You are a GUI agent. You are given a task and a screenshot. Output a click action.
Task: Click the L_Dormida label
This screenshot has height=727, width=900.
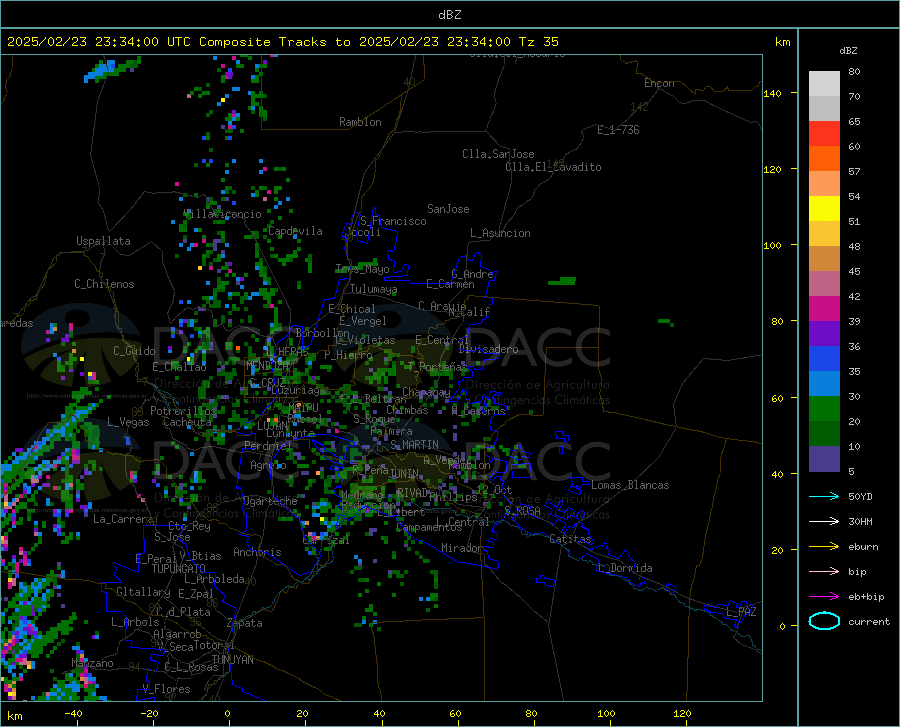coord(624,568)
